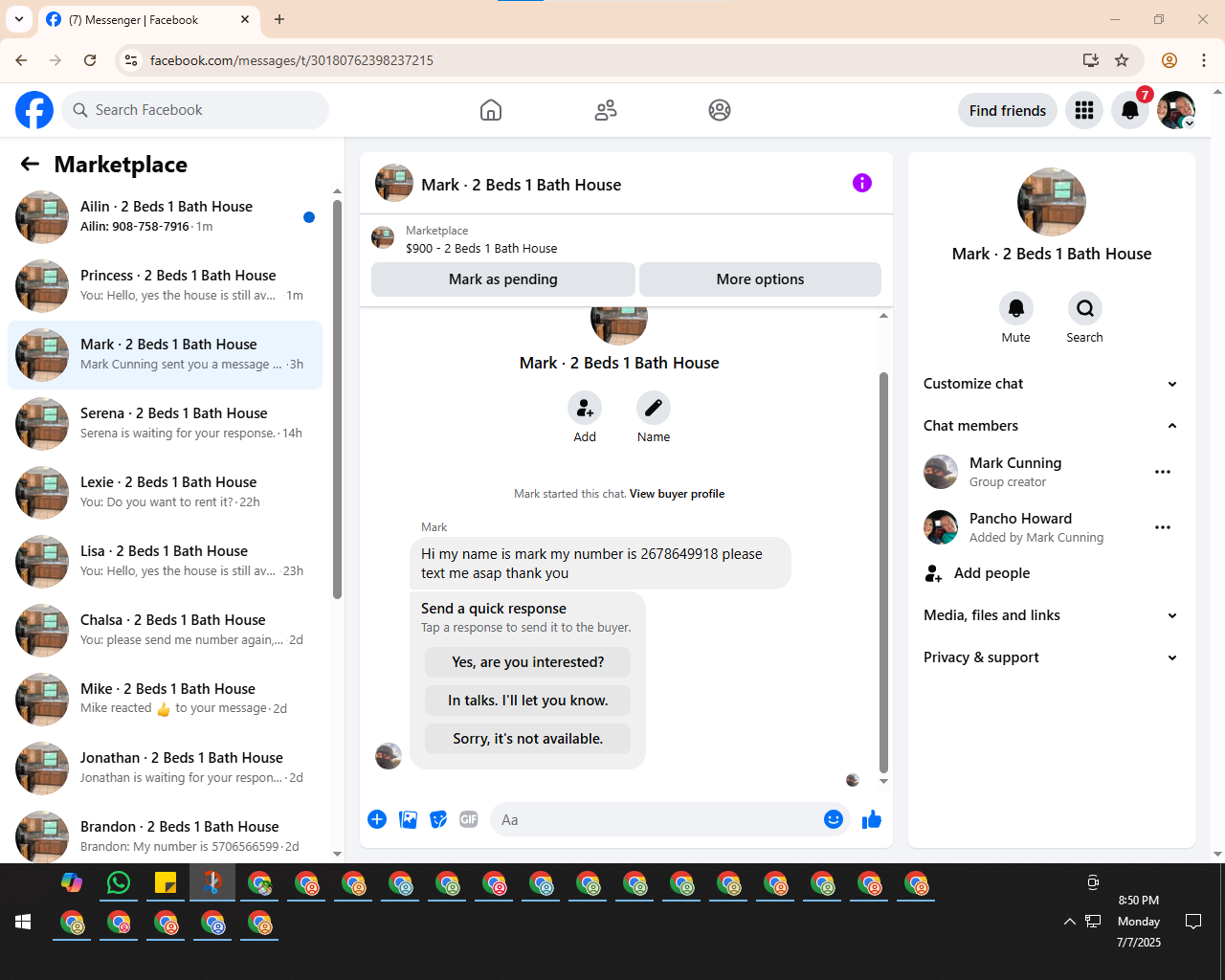Open the Groups icon in top navigation

tap(720, 110)
